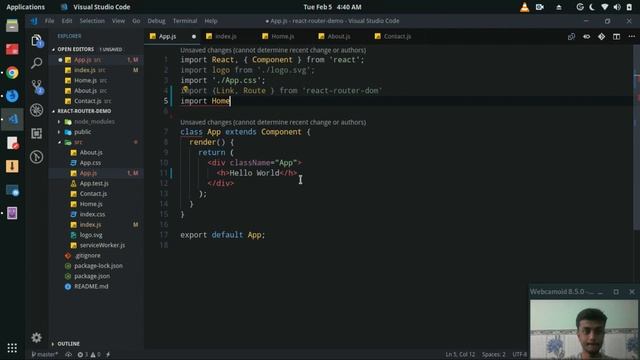Open the volume tray icon
640x360 pixels.
617,7
